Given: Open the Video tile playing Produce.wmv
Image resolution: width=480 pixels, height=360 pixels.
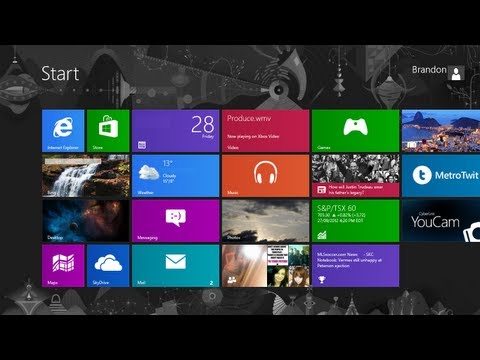Looking at the screenshot, I should pyautogui.click(x=266, y=131).
